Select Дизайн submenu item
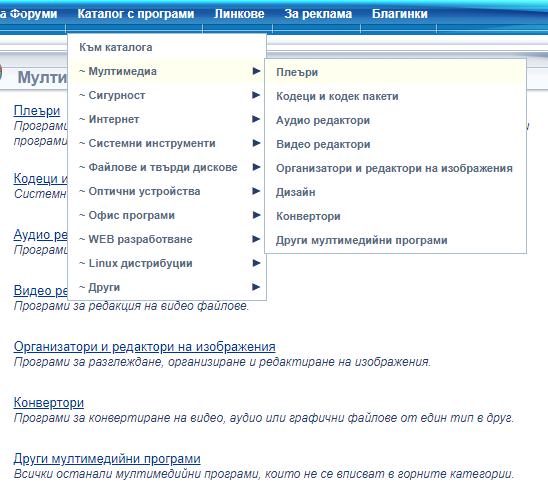 point(395,192)
